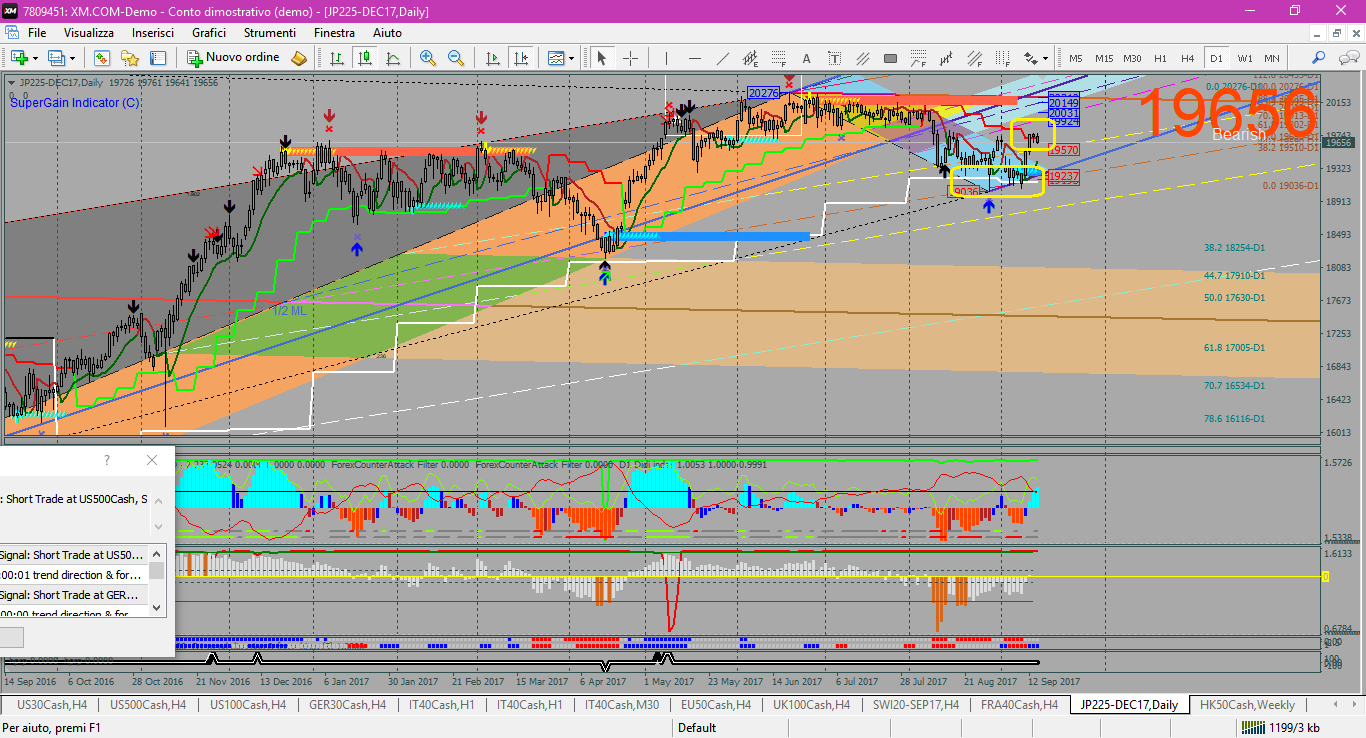
Task: Select '00:01 trend direction & for…' alert row
Action: pos(74,575)
